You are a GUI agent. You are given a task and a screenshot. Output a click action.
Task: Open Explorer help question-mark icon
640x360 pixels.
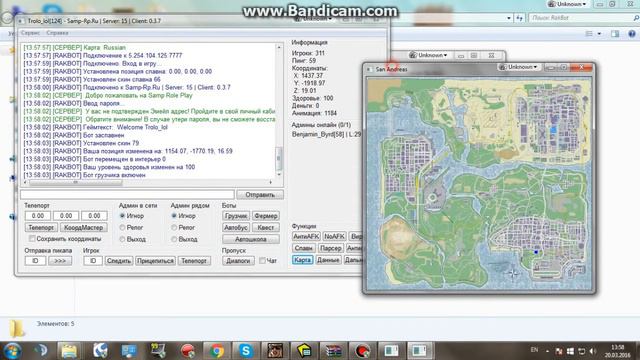(631, 33)
